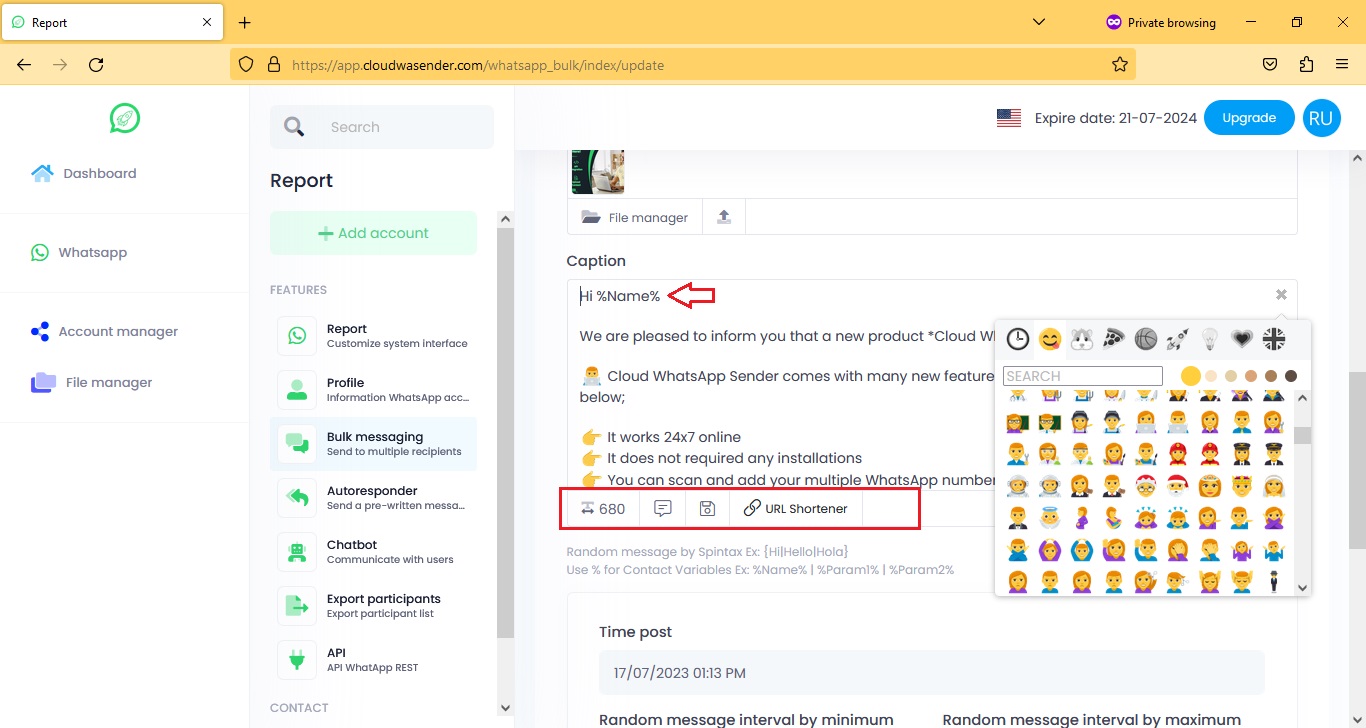The width and height of the screenshot is (1366, 728).
Task: Select the Report feature item
Action: [373, 336]
